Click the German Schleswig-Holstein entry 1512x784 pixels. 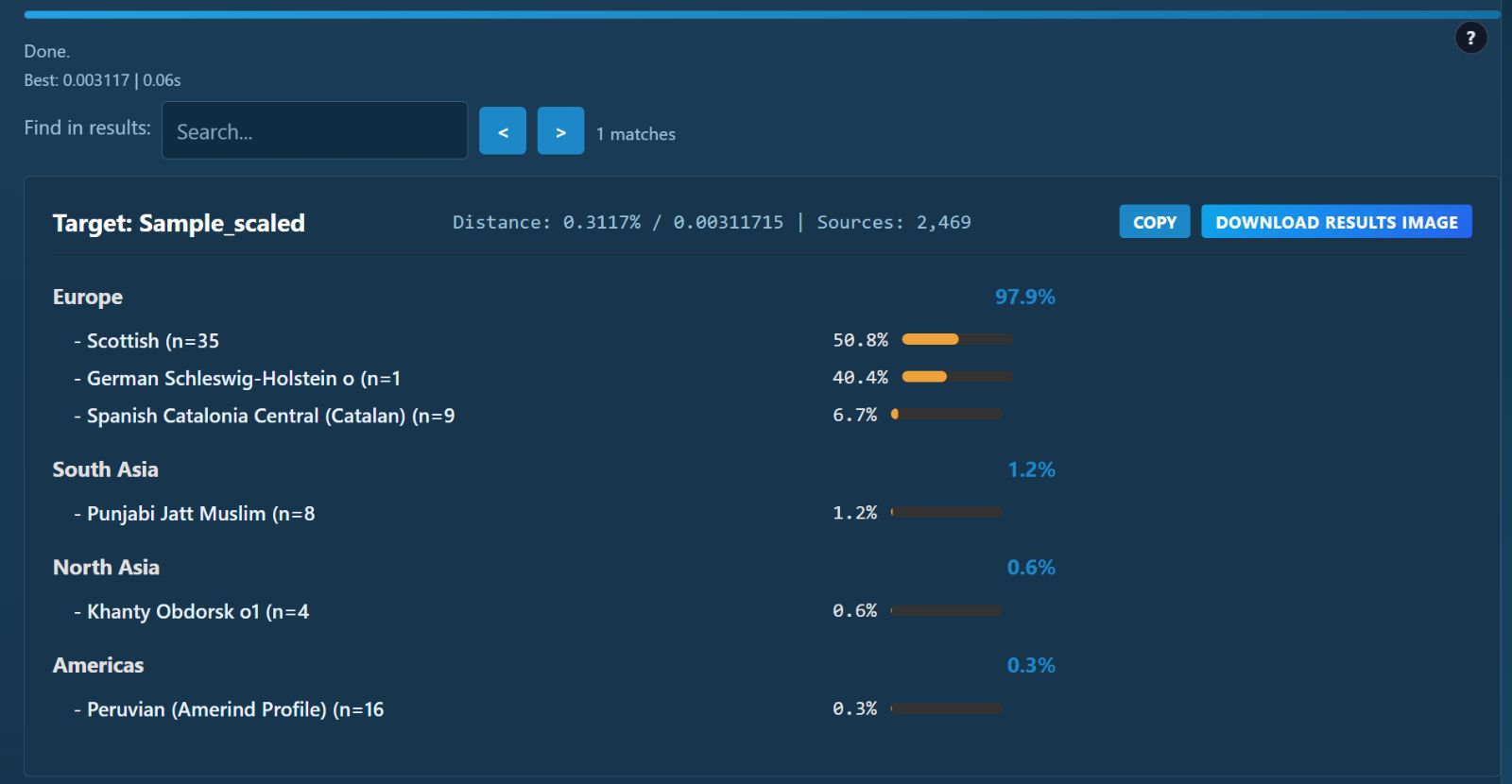[x=243, y=379]
